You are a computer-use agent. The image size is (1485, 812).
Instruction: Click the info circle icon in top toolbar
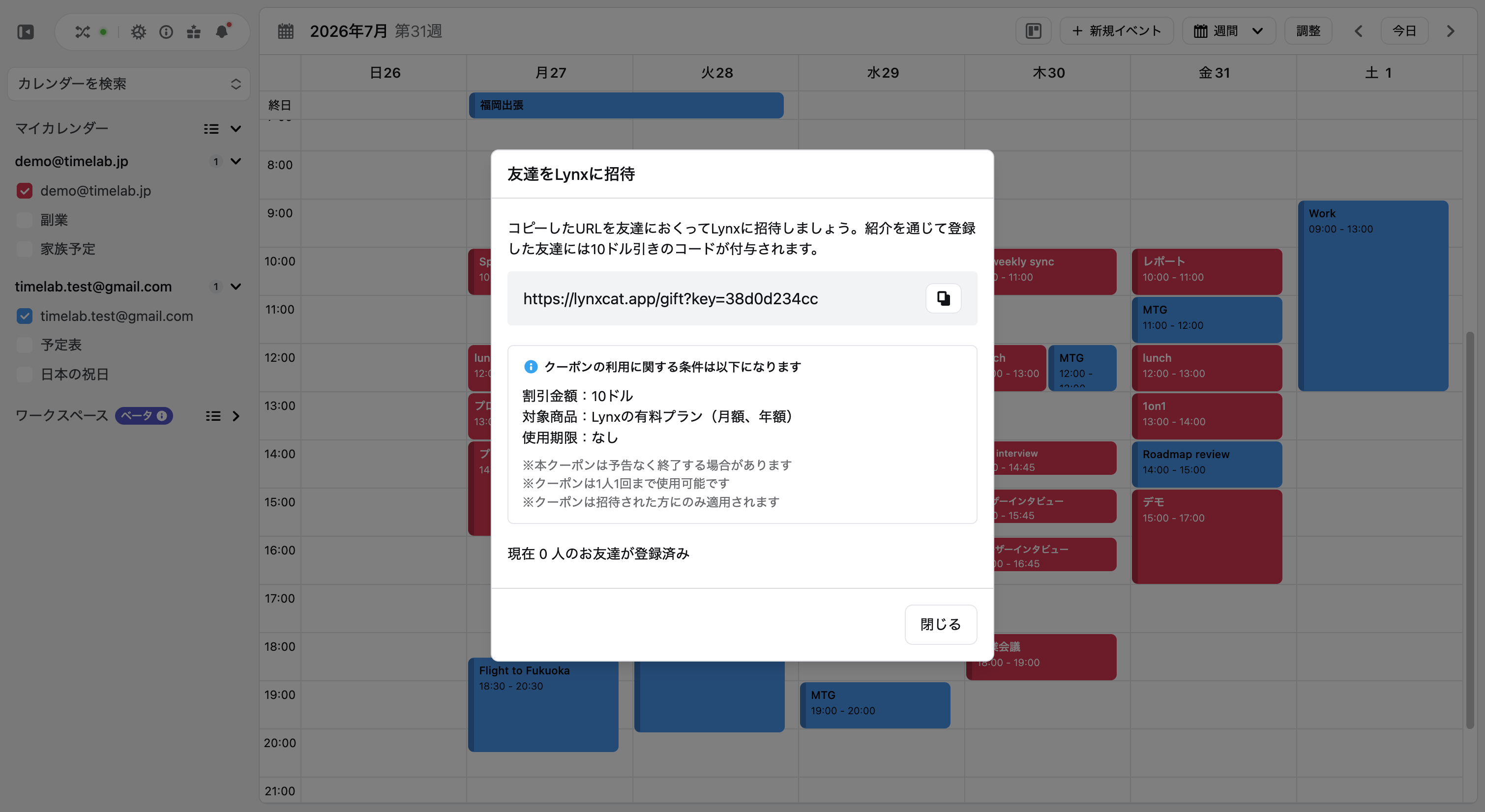tap(166, 31)
